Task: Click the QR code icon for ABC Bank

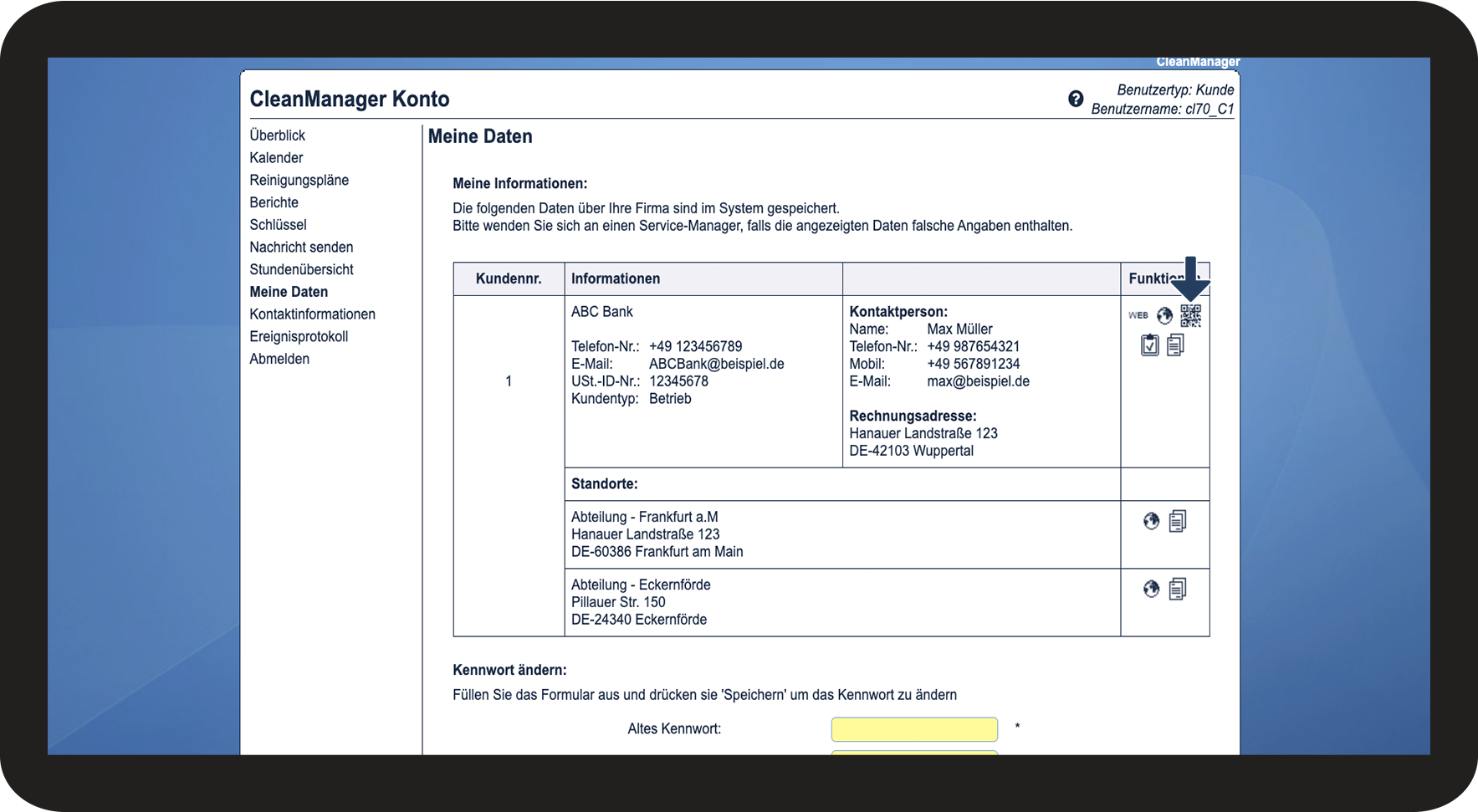Action: point(1190,315)
